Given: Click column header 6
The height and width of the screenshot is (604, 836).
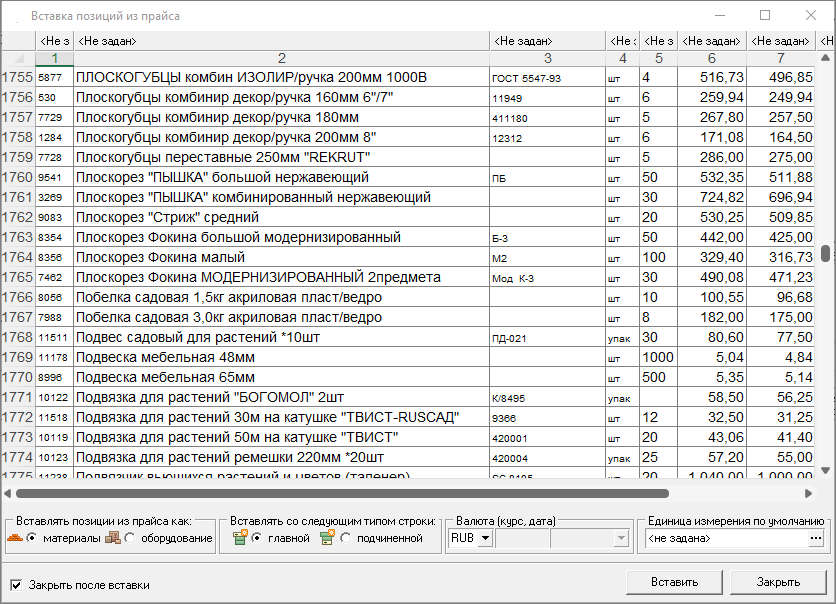Looking at the screenshot, I should pyautogui.click(x=712, y=58).
